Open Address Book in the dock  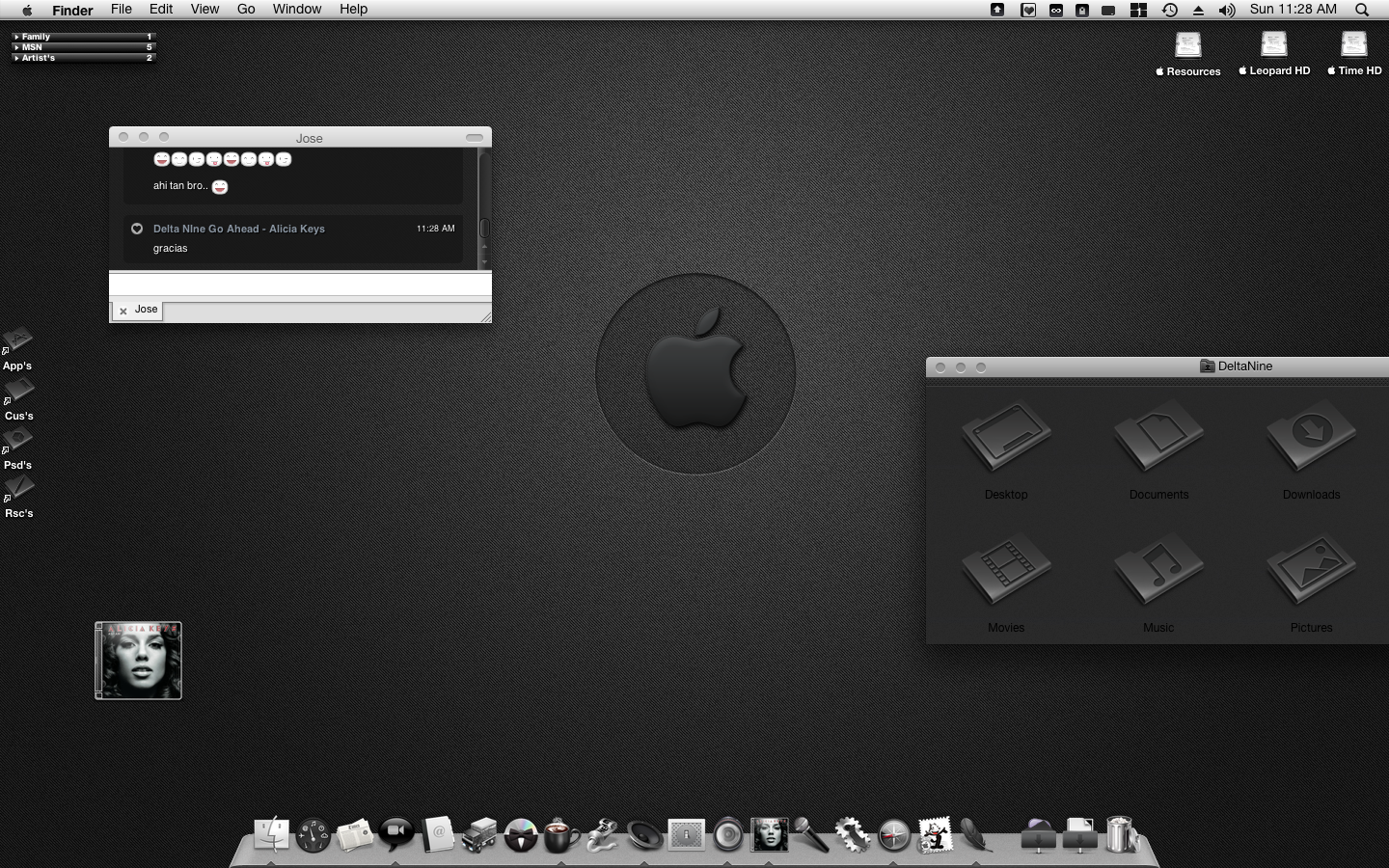pyautogui.click(x=437, y=834)
